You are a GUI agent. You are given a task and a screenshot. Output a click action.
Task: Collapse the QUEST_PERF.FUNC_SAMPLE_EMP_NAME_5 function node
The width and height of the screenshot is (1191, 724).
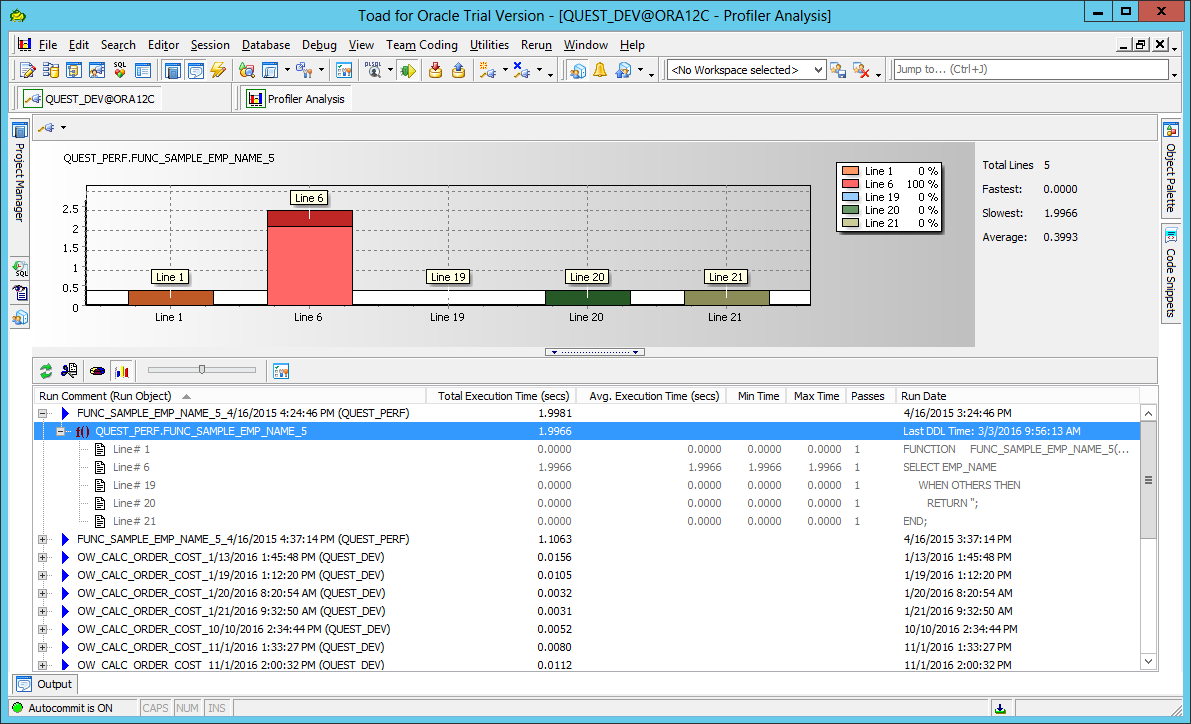60,432
